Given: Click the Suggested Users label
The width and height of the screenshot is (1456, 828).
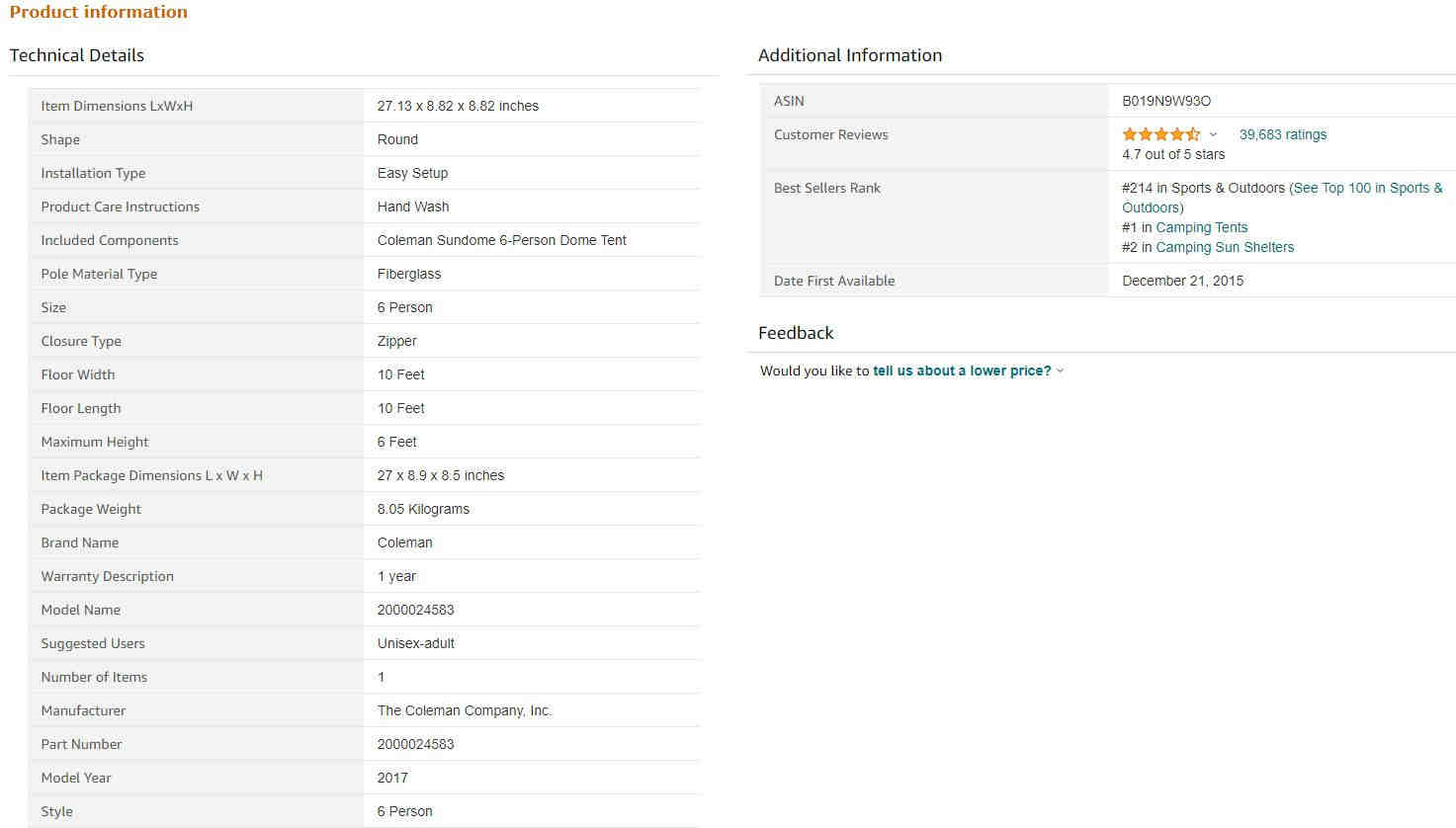Looking at the screenshot, I should point(93,643).
